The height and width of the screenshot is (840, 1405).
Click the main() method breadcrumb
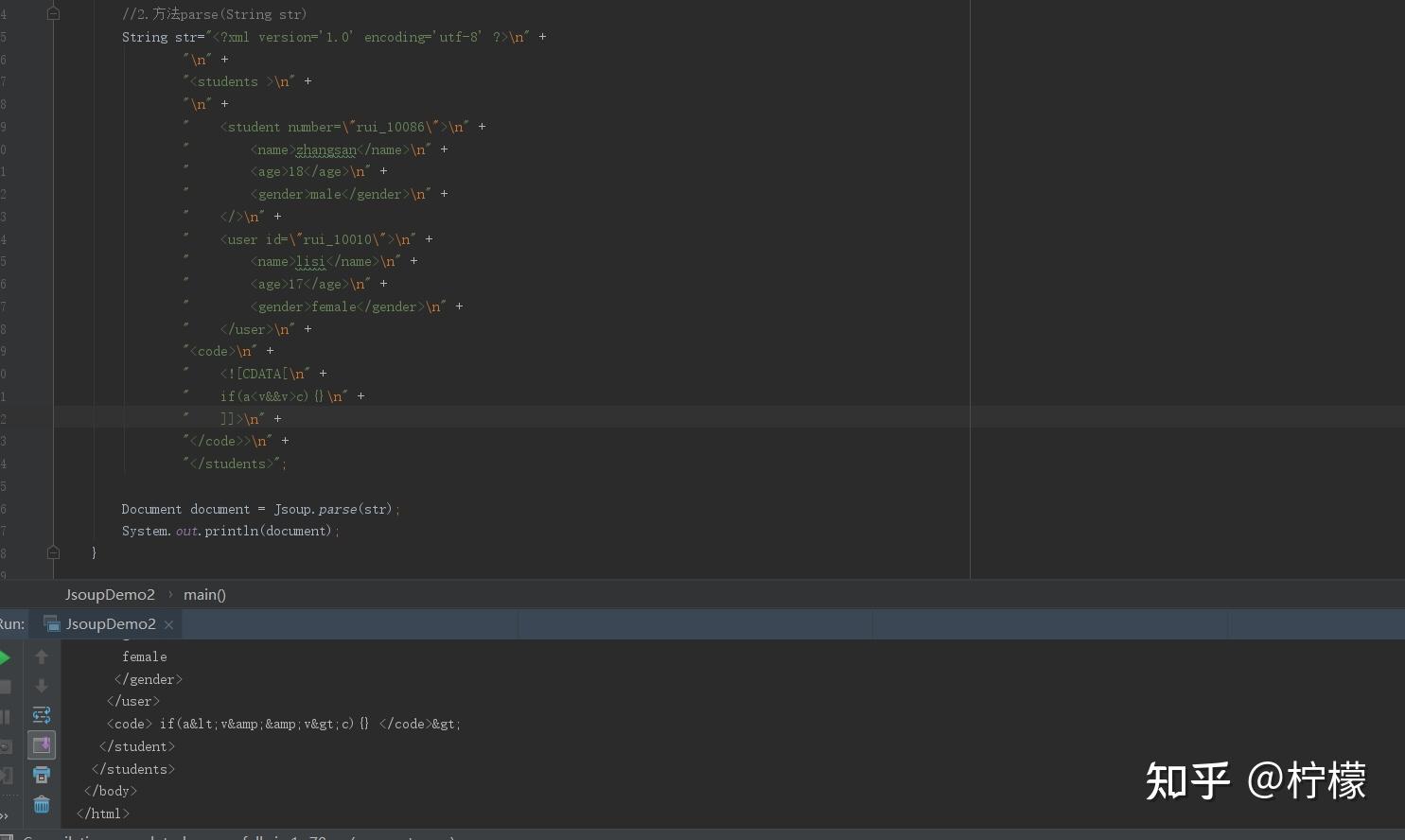point(204,595)
